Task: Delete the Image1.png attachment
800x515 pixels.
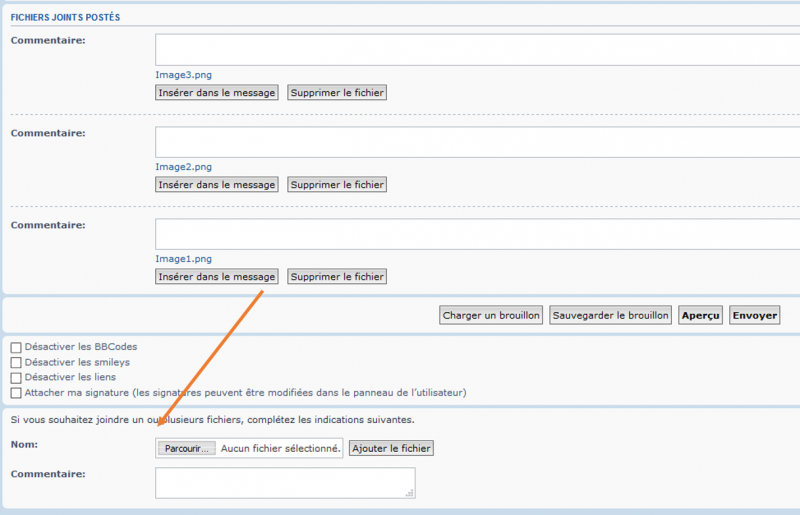Action: pyautogui.click(x=337, y=277)
